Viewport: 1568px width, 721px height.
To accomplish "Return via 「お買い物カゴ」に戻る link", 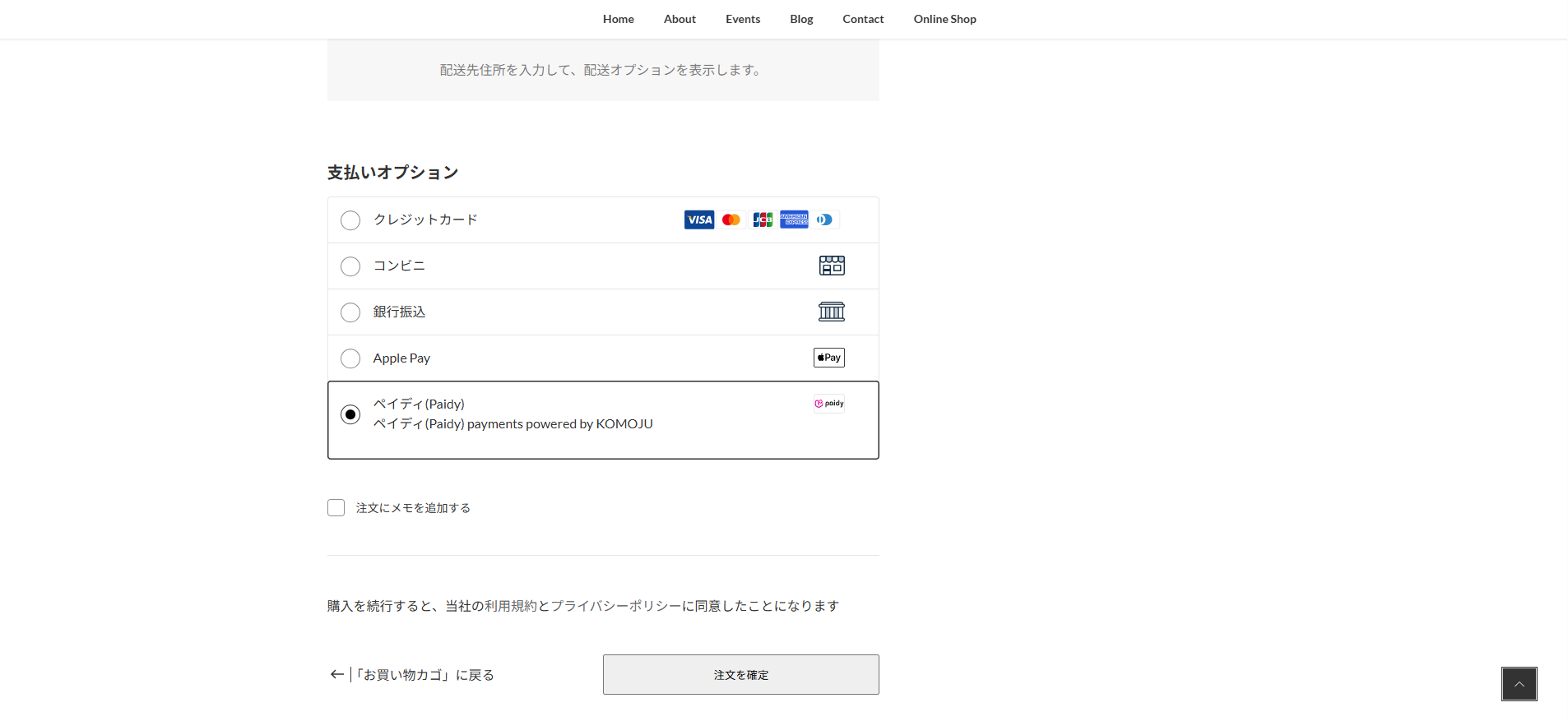I will coord(424,675).
